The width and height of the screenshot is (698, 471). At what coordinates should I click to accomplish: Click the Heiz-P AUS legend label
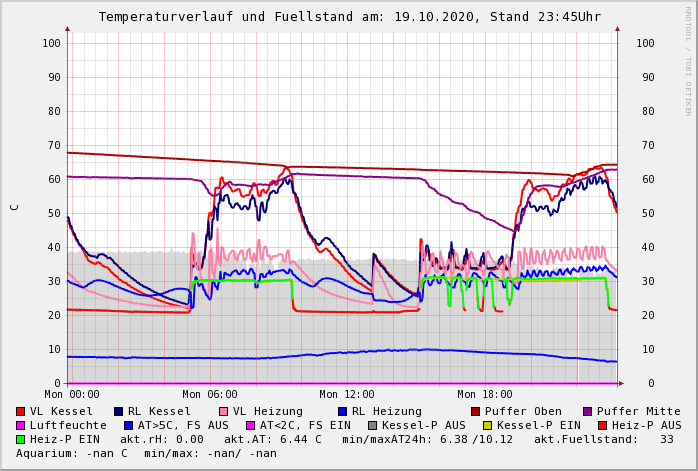[x=645, y=425]
